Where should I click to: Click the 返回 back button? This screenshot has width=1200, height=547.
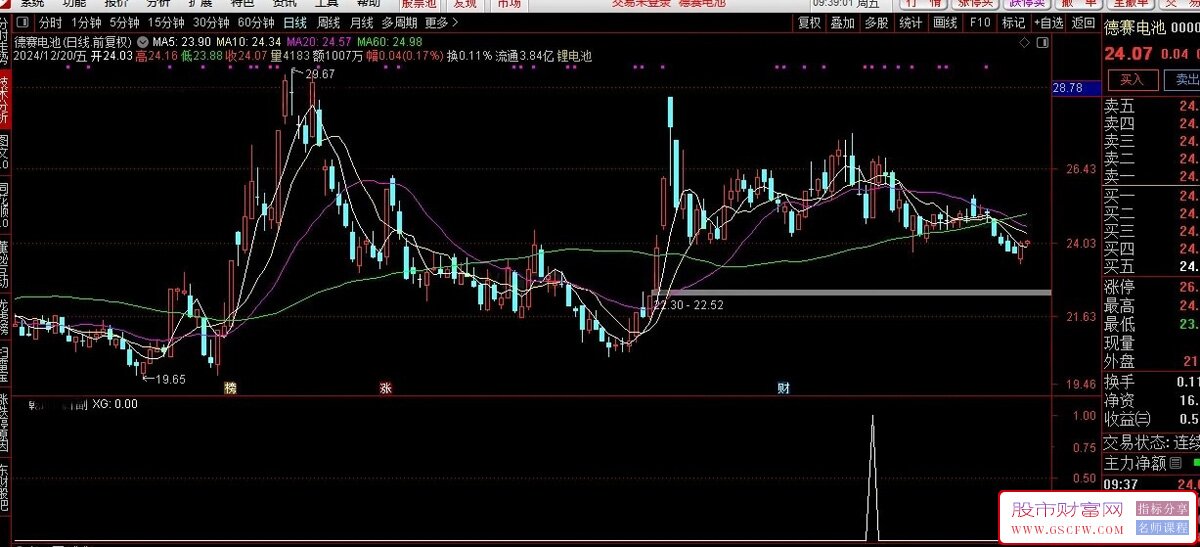tap(1082, 23)
